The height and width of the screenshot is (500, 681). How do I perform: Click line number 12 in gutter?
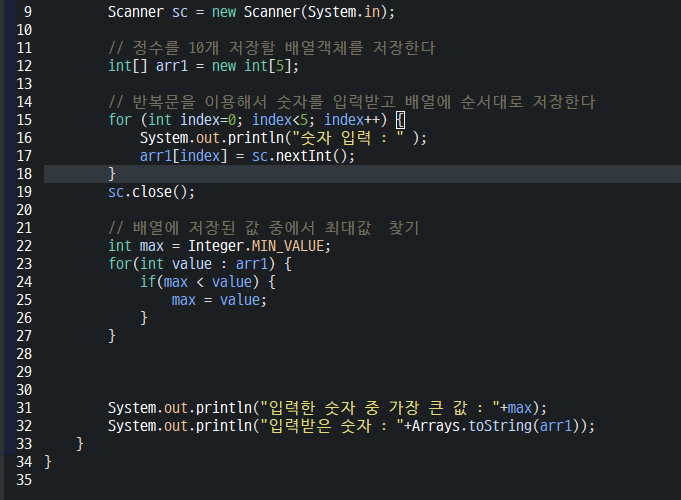click(x=24, y=66)
